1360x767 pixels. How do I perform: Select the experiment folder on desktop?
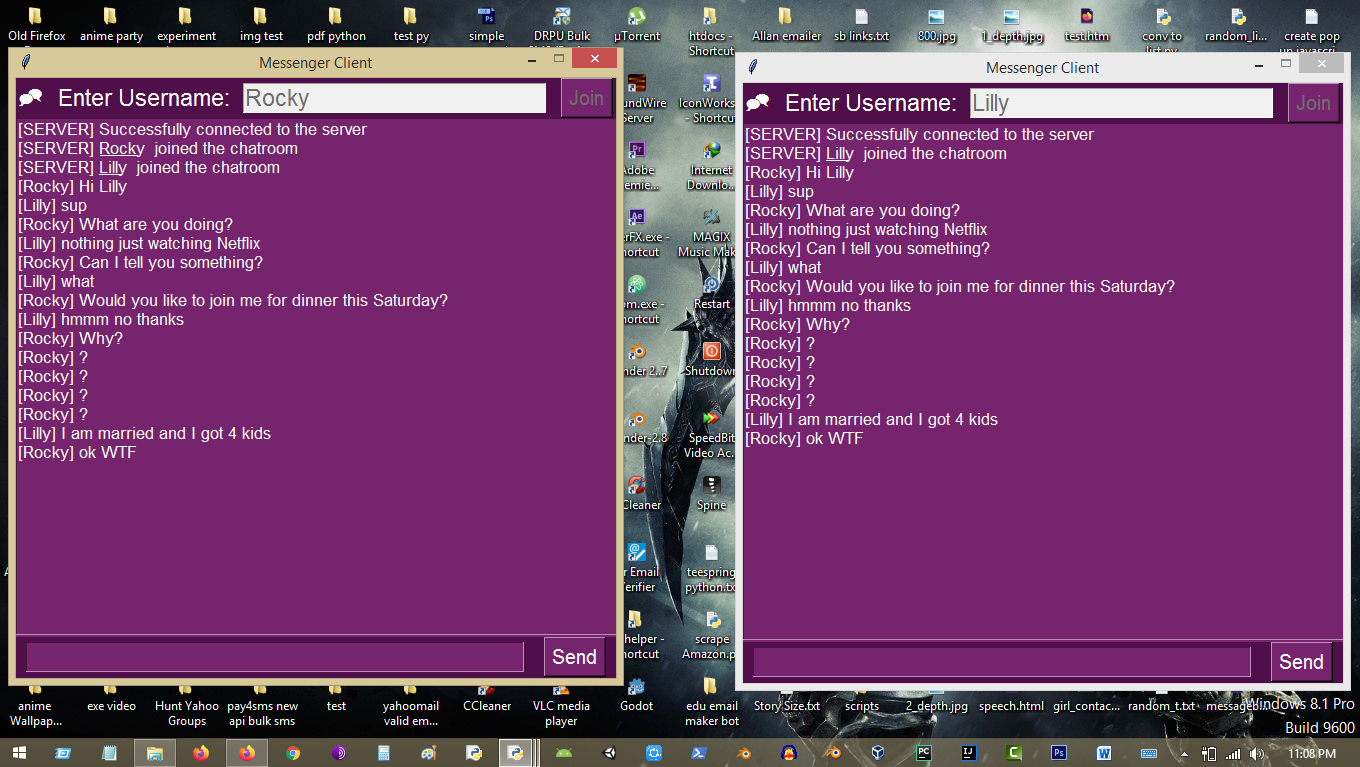[186, 25]
